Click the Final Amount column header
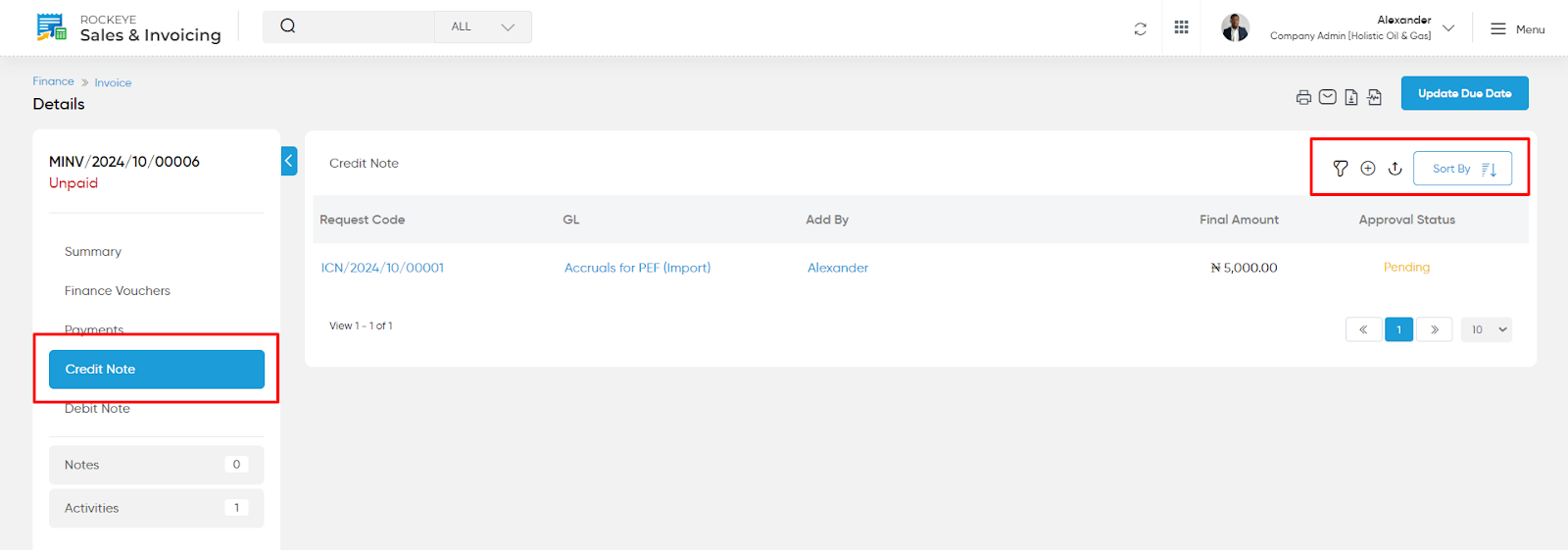Viewport: 1568px width, 550px height. (1239, 220)
